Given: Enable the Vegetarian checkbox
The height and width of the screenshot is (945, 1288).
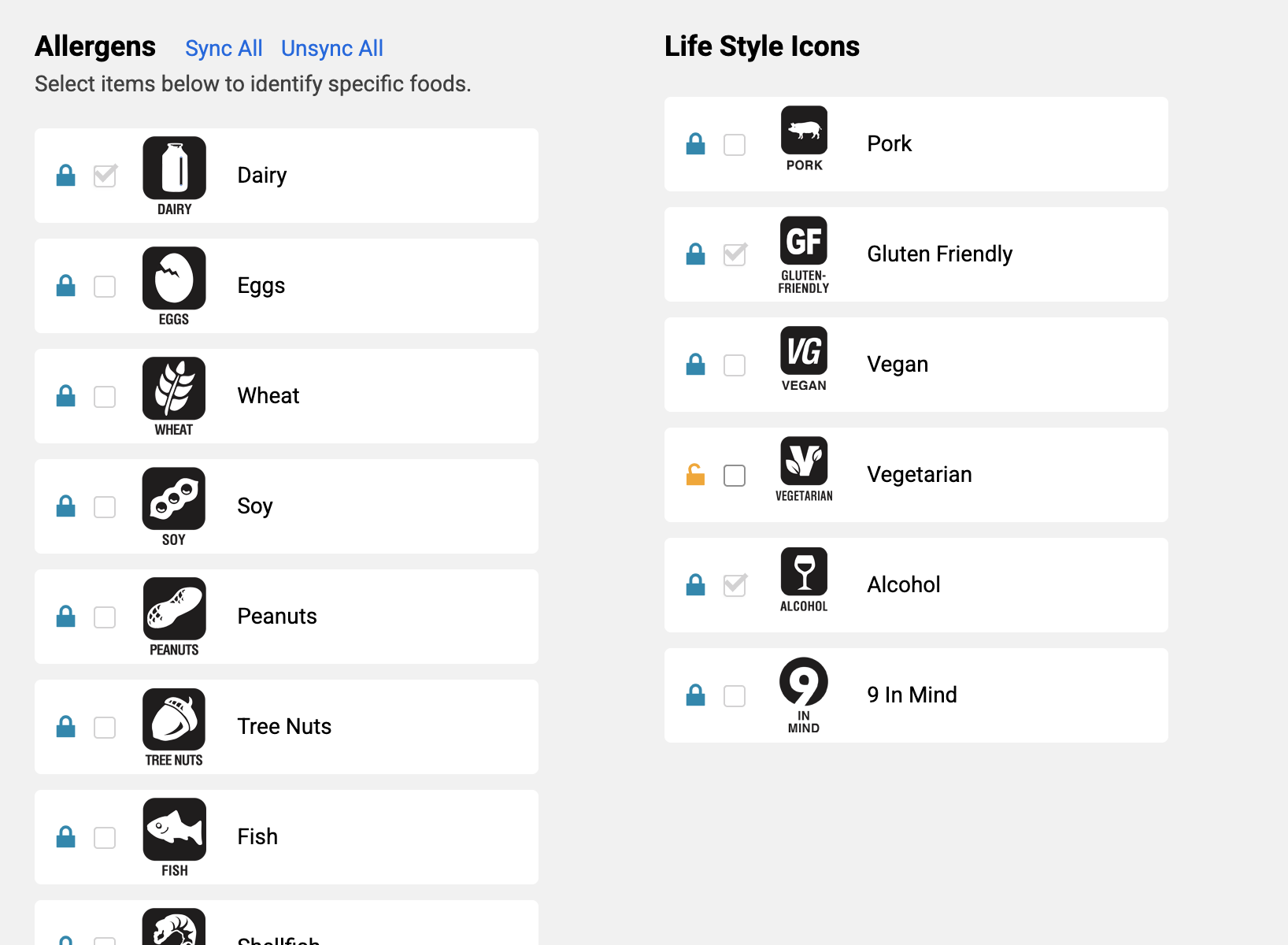Looking at the screenshot, I should 735,476.
